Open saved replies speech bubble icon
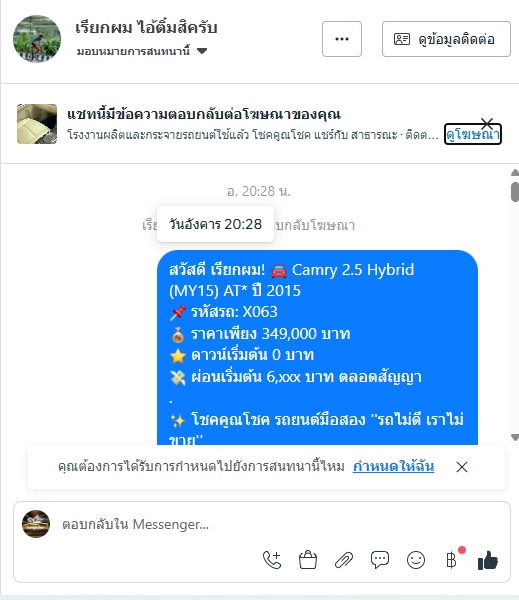This screenshot has height=600, width=519. (x=380, y=560)
